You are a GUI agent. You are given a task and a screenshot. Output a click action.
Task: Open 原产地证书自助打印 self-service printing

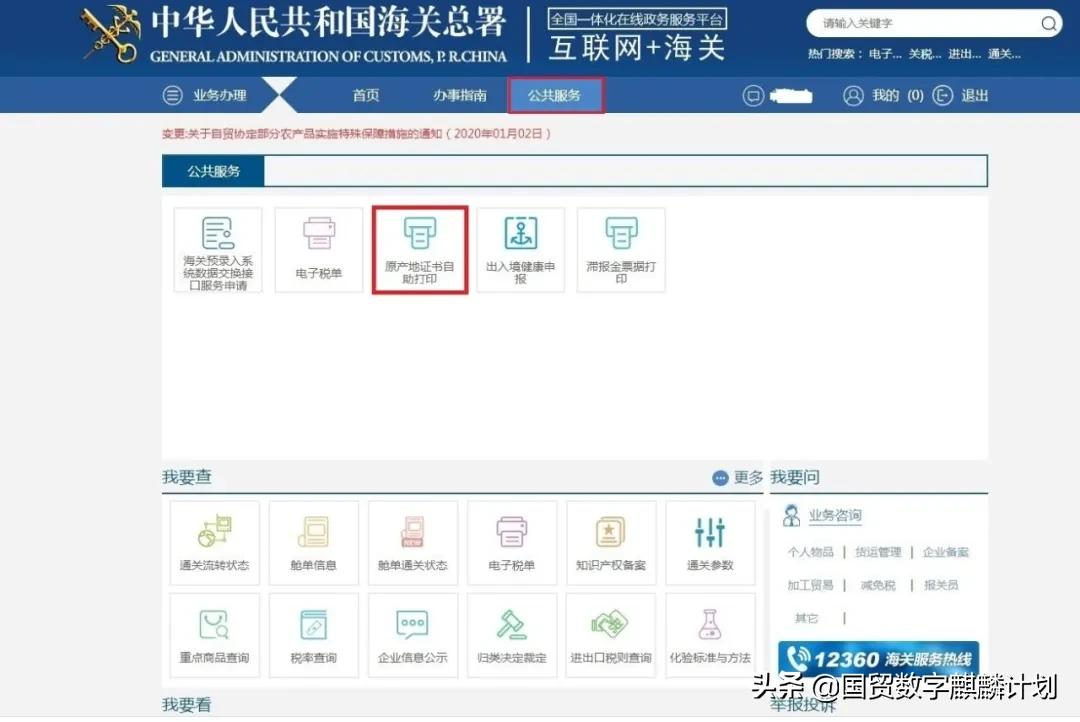pos(419,249)
